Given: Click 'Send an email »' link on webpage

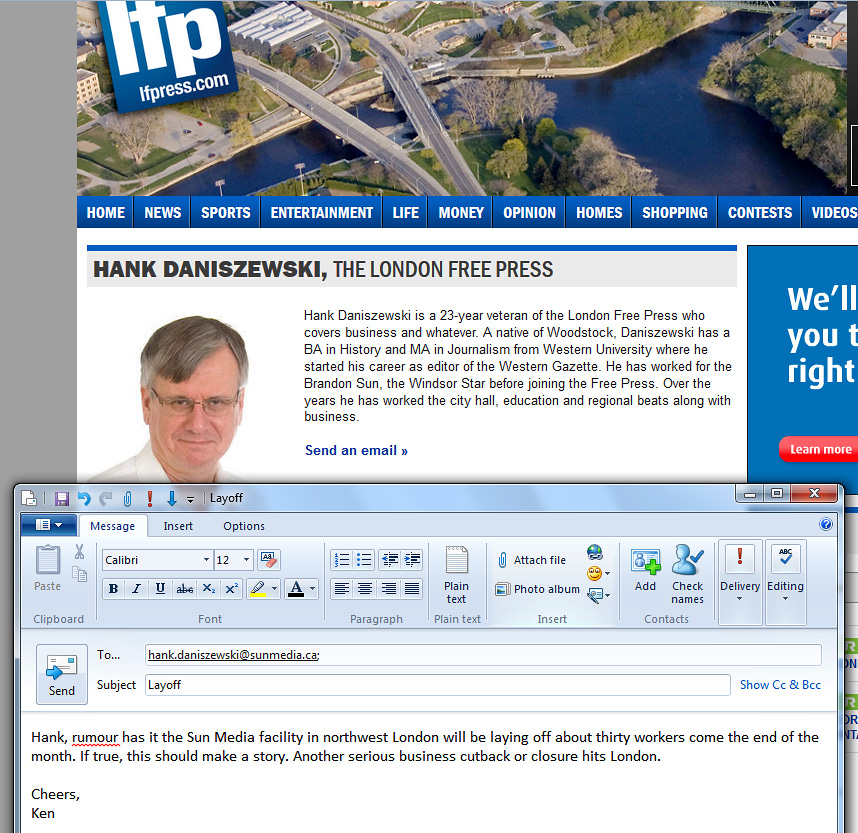Looking at the screenshot, I should point(356,450).
